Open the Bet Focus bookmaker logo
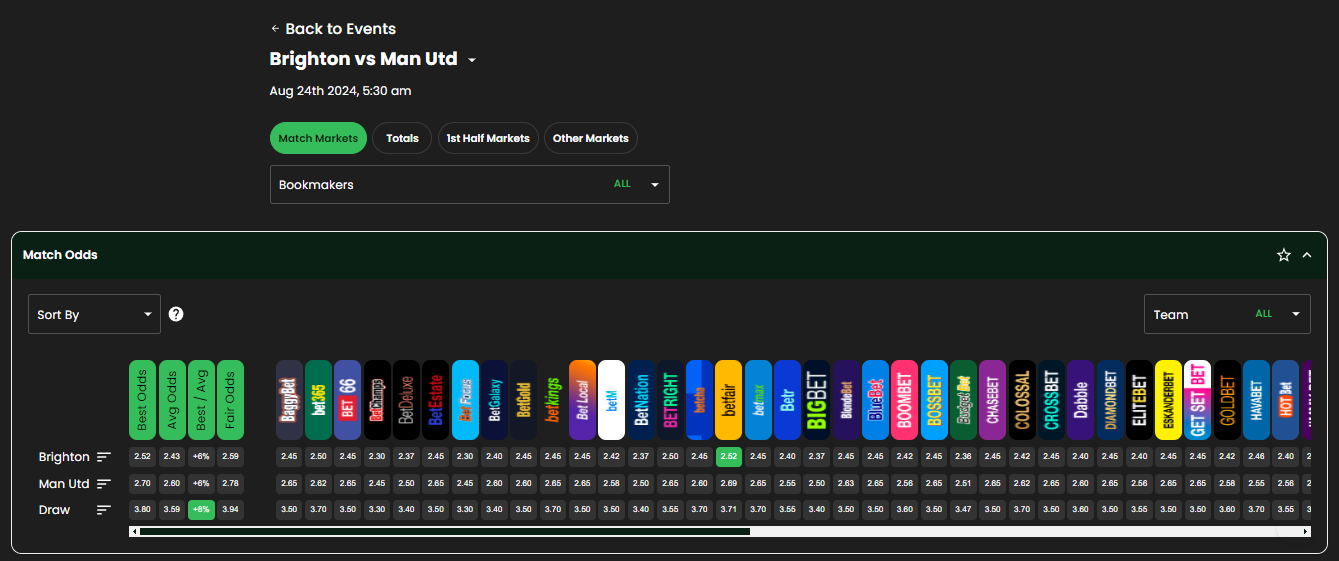Image resolution: width=1339 pixels, height=561 pixels. 465,400
